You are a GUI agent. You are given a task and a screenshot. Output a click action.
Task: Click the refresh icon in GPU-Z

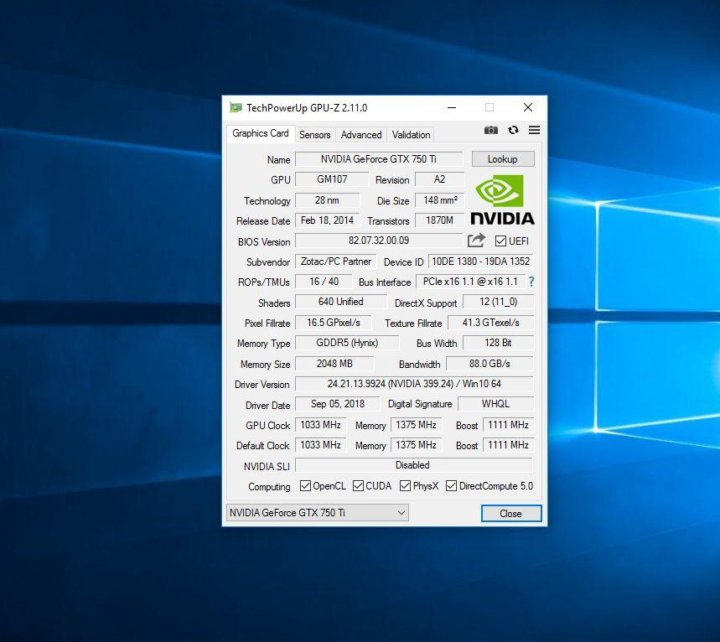click(513, 131)
